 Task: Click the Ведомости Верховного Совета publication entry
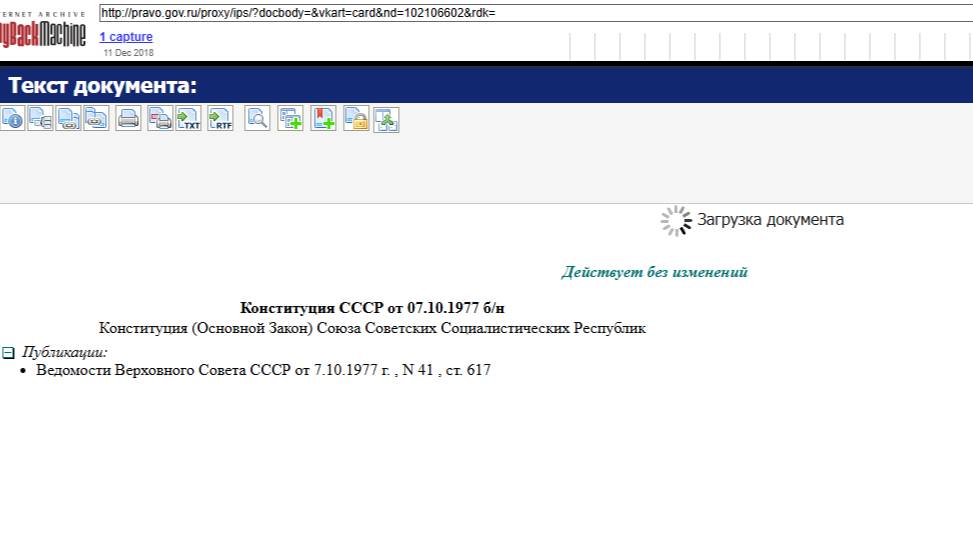coord(263,371)
